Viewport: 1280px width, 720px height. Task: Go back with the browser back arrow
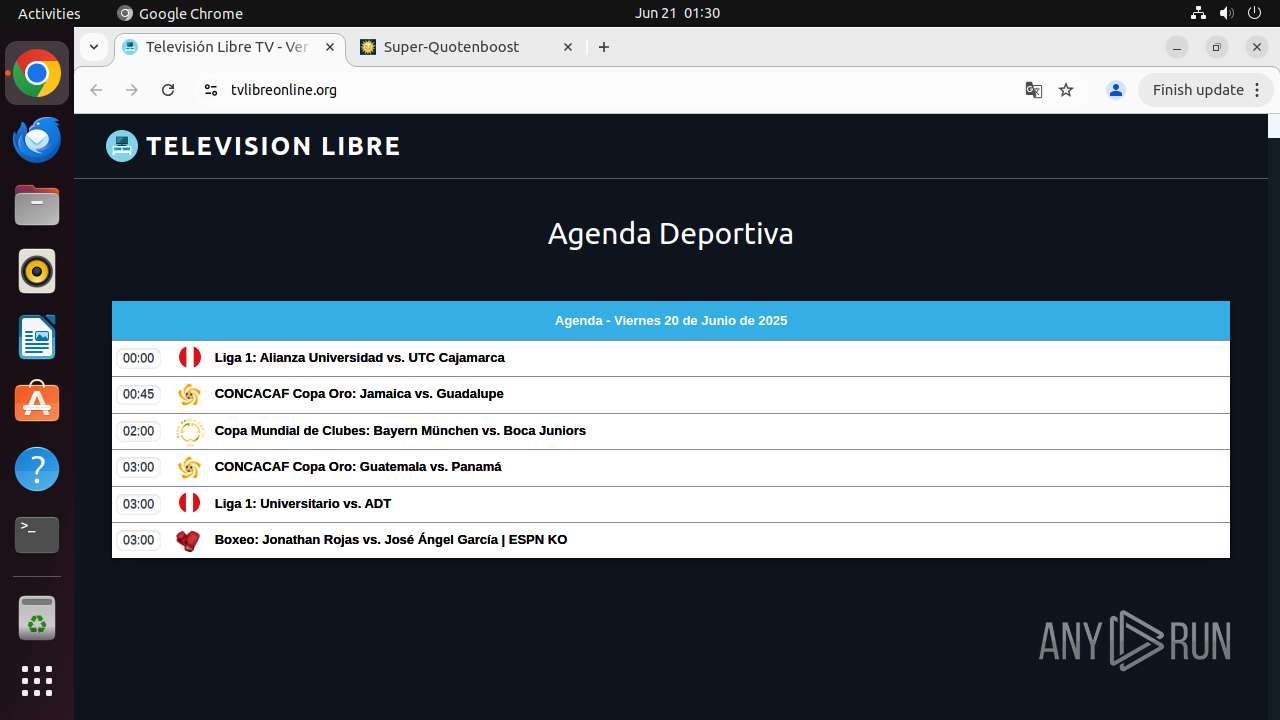coord(96,90)
